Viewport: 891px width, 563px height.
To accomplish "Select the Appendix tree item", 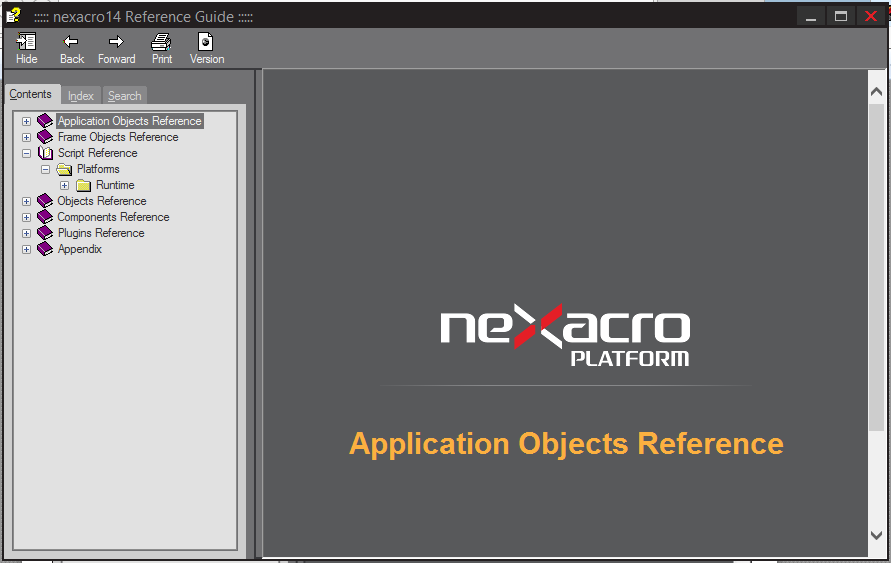I will pos(80,248).
